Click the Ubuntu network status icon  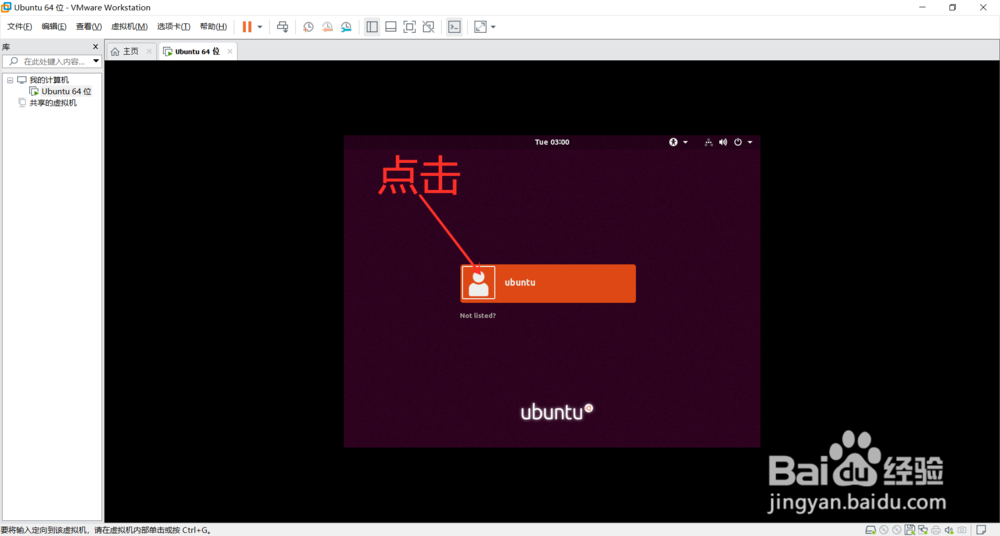[x=709, y=142]
